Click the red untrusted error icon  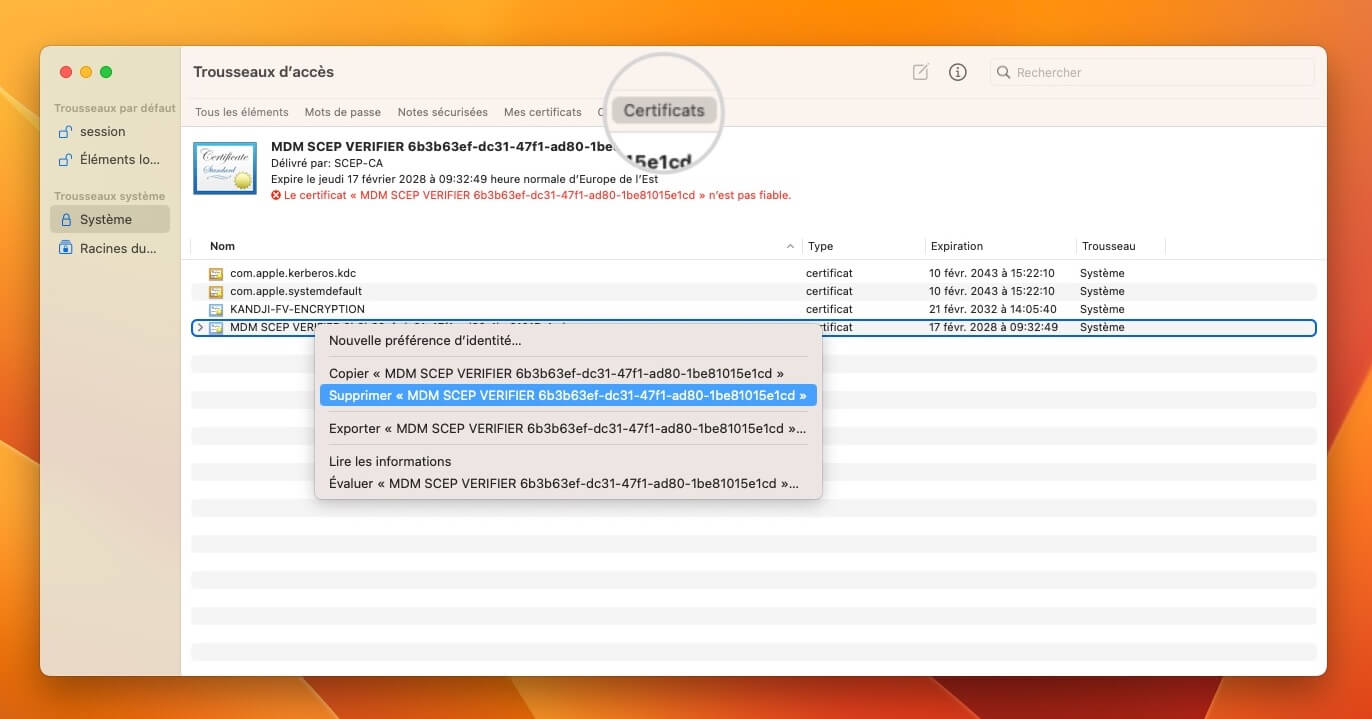tap(276, 195)
